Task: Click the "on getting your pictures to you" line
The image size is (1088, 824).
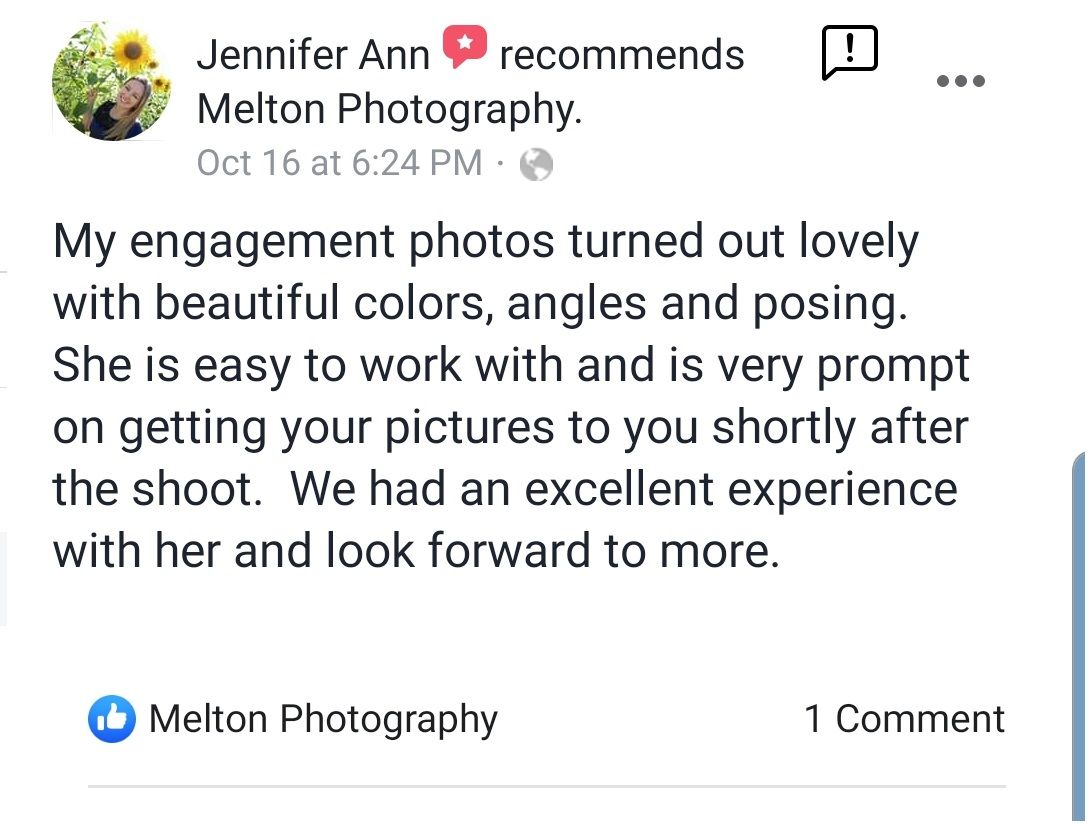Action: click(x=510, y=428)
